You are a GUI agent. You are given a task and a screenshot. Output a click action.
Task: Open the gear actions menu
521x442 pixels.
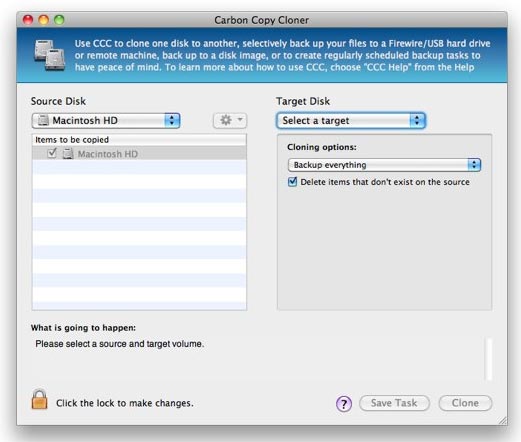(x=230, y=120)
